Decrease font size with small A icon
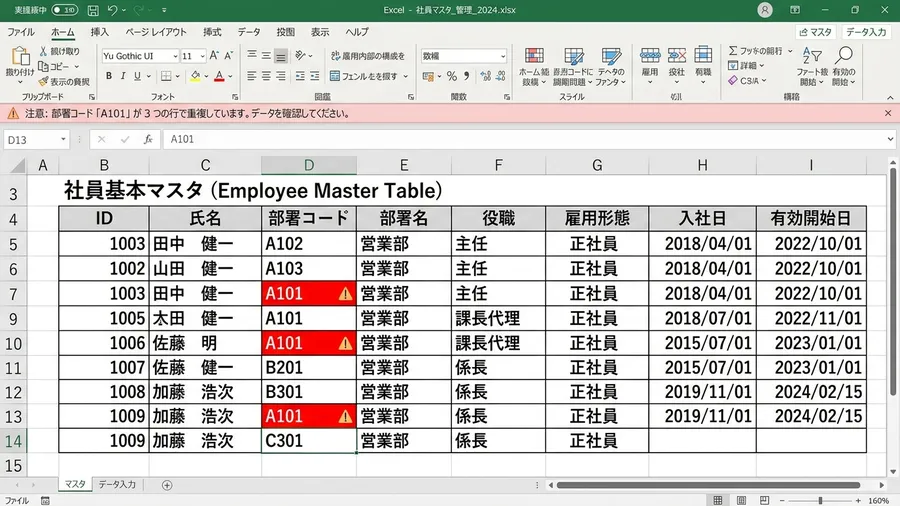Viewport: 900px width, 506px height. [228, 56]
